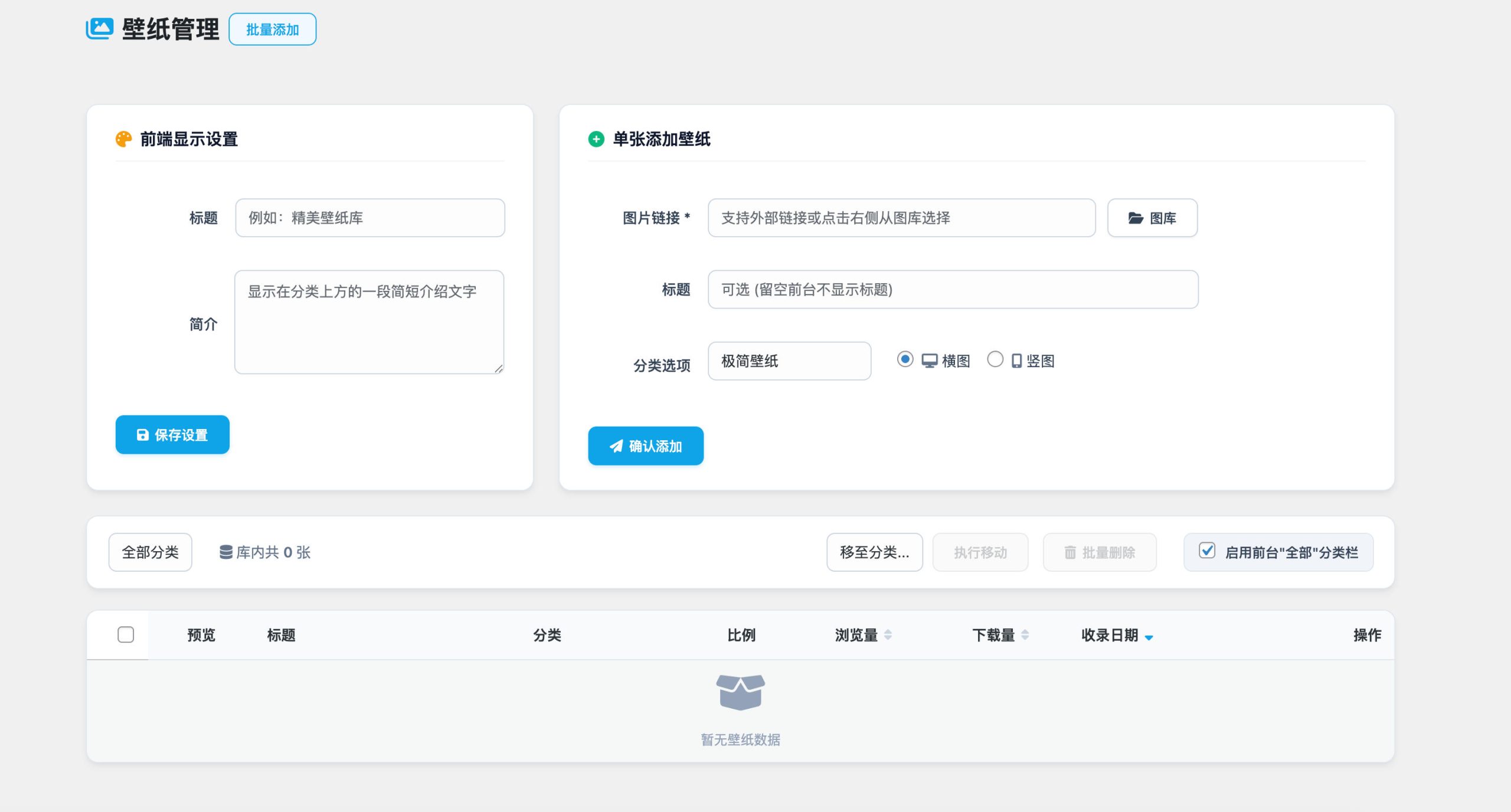Click the phone icon beside 竖图
This screenshot has height=812, width=1511.
pos(1016,361)
